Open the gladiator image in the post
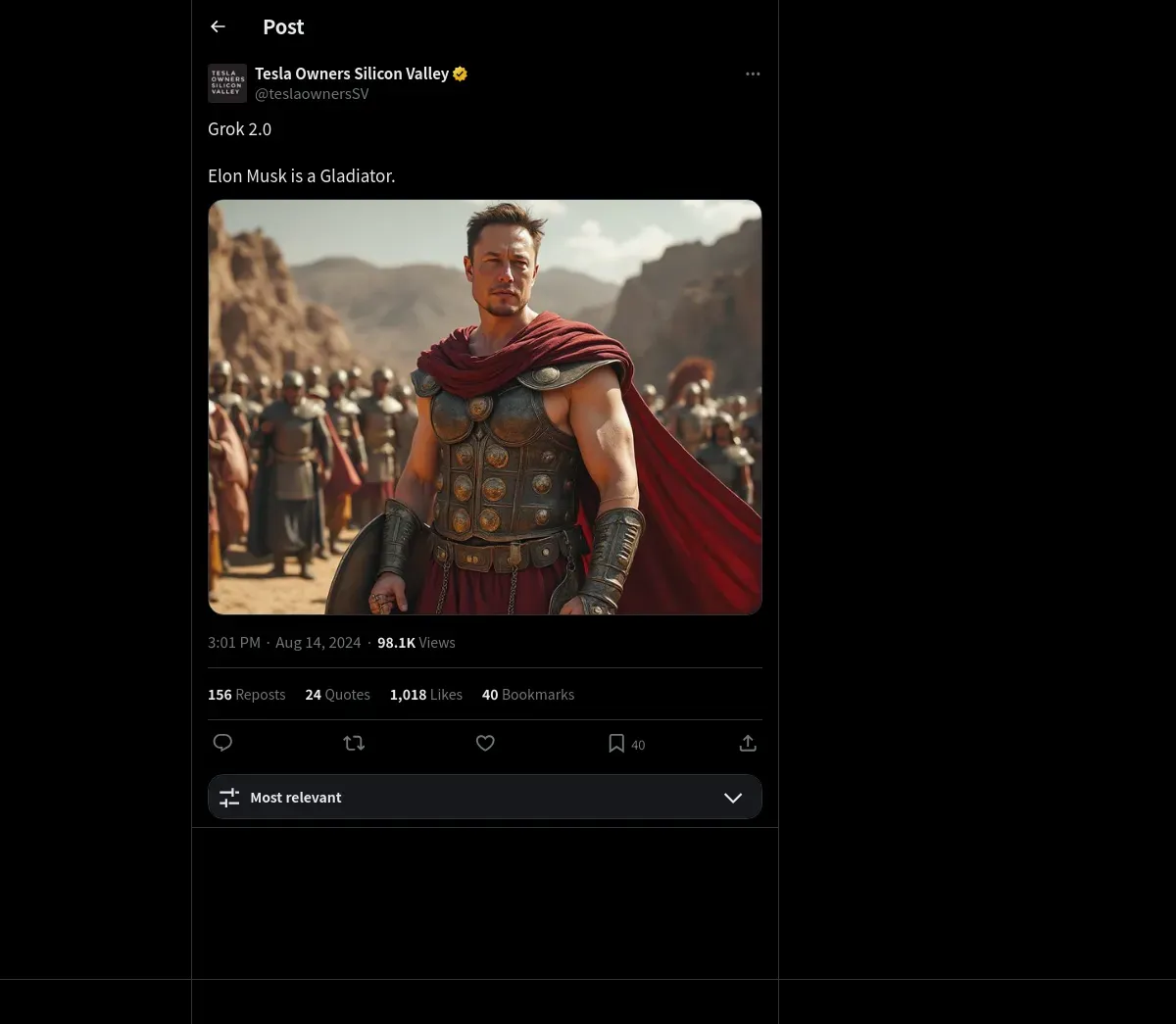The width and height of the screenshot is (1176, 1024). 484,407
